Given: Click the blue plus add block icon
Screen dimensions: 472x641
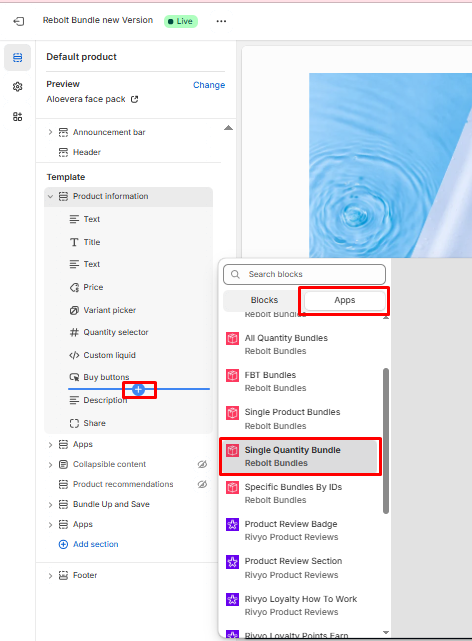Looking at the screenshot, I should coord(139,390).
